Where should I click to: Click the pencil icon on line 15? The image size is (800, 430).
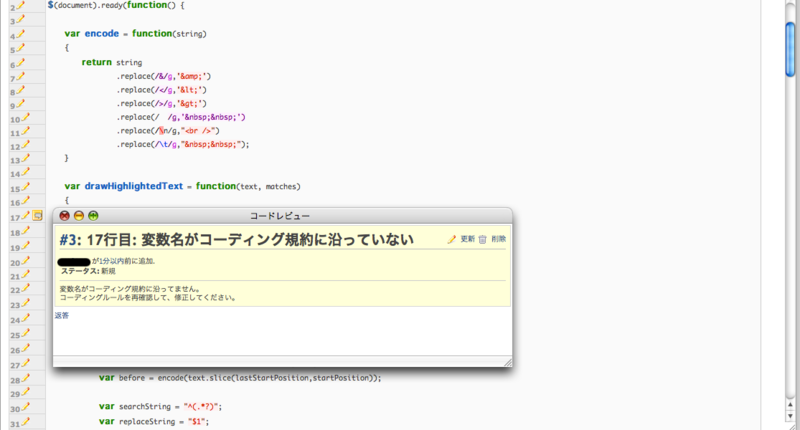point(25,187)
